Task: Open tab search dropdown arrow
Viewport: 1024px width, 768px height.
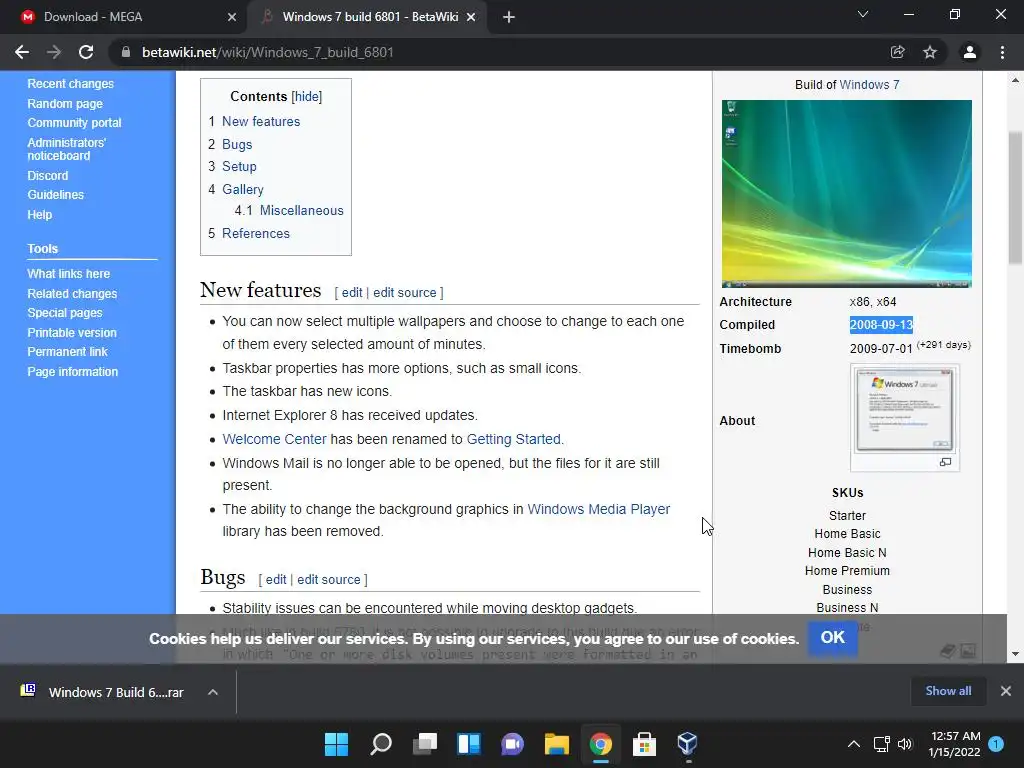Action: (x=863, y=14)
